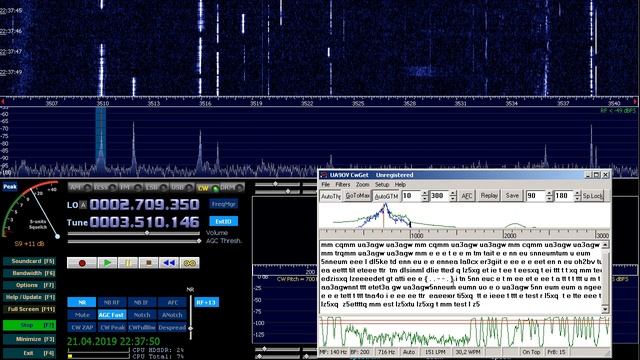
Task: Click the Stop playback square button
Action: 149,263
